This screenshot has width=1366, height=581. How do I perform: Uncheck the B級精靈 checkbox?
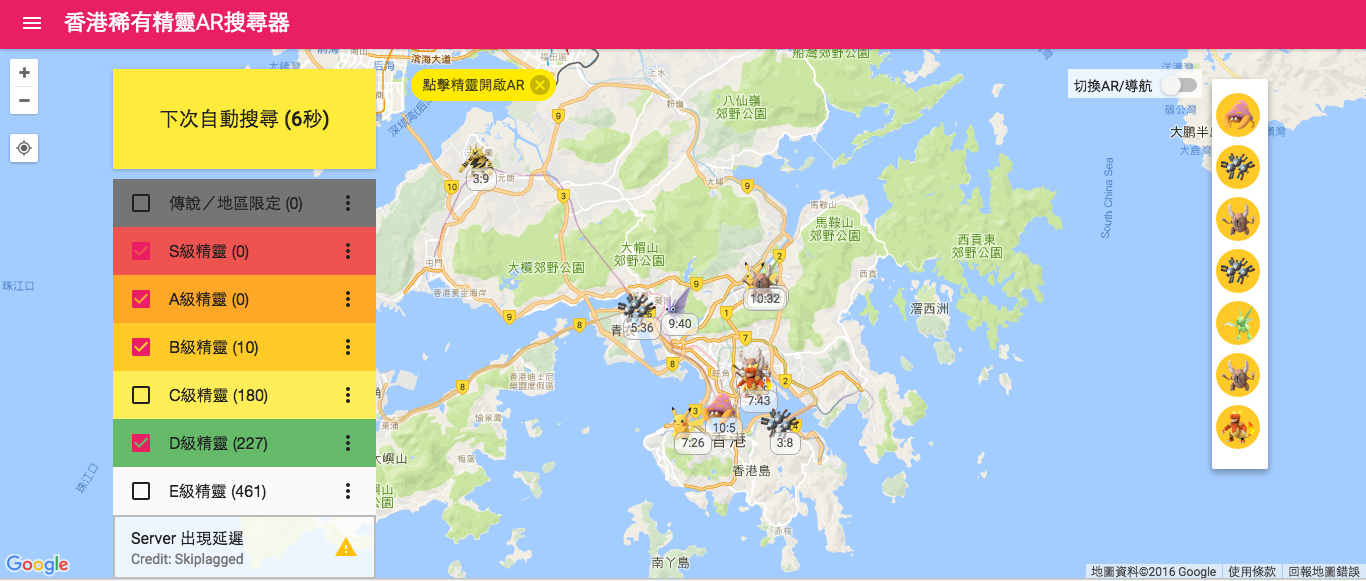(141, 347)
